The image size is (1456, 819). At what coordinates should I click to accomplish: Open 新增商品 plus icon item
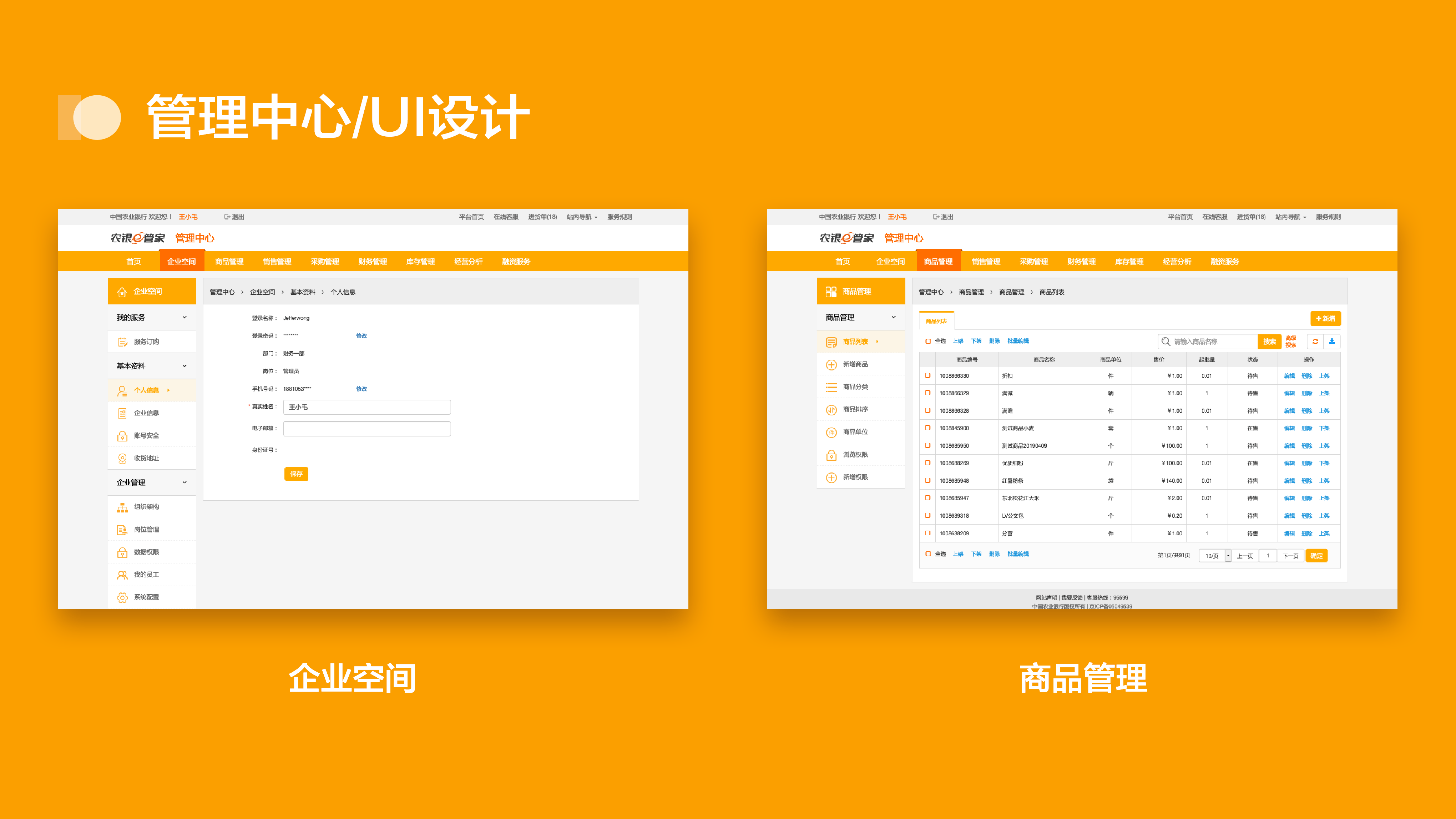pyautogui.click(x=831, y=365)
